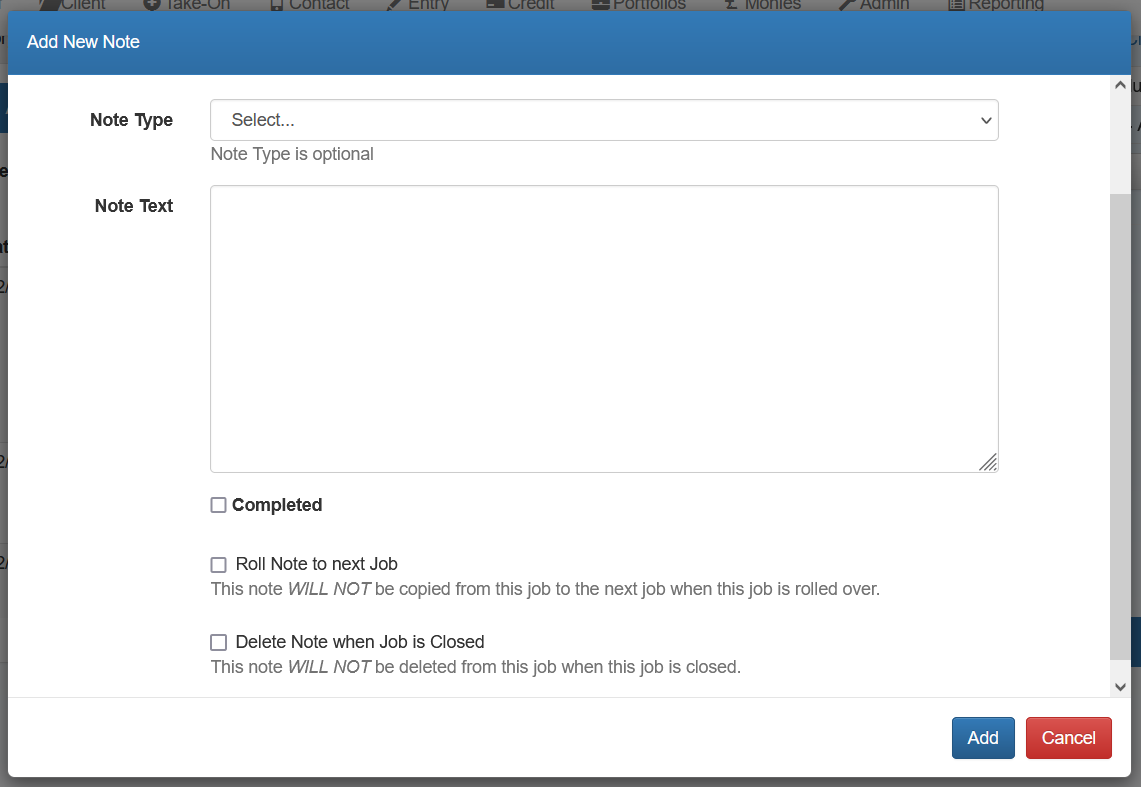Tick the Completed checkbox
Viewport: 1141px width, 787px height.
point(218,505)
